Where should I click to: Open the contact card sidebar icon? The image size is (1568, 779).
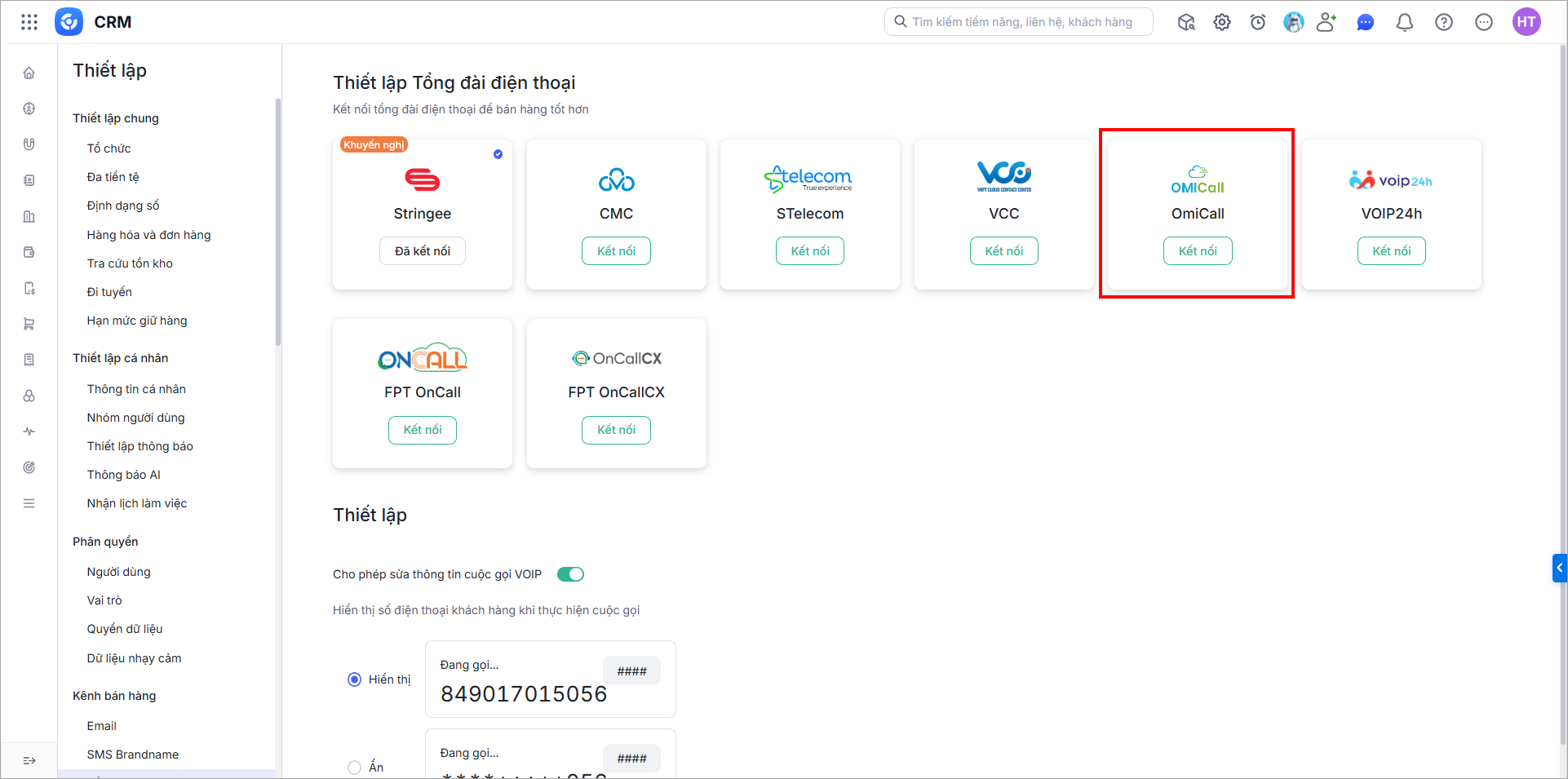[29, 180]
